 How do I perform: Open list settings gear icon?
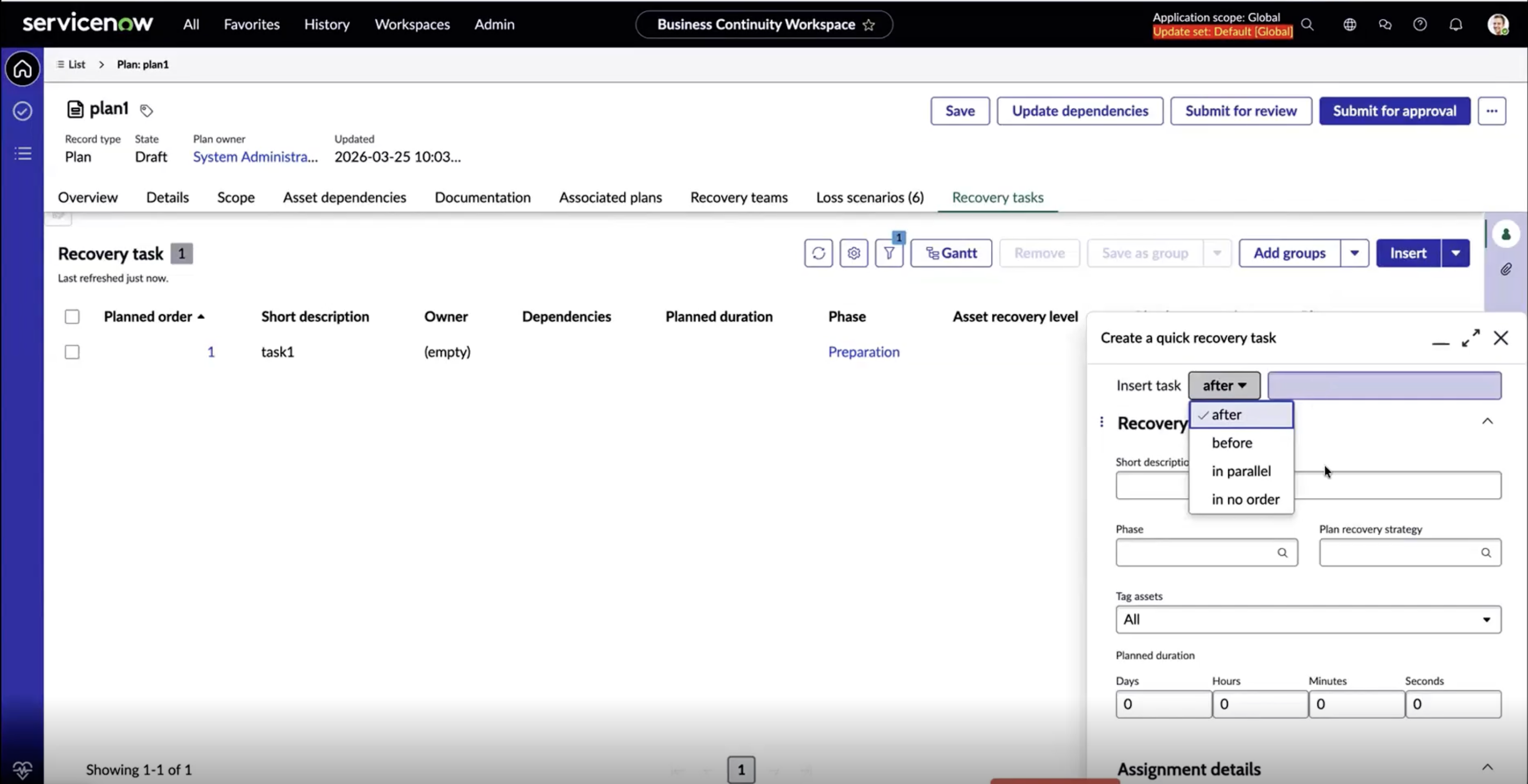(854, 253)
